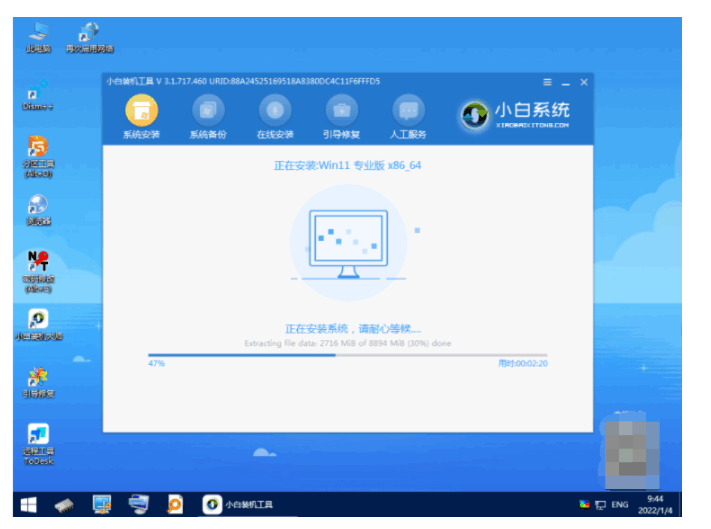Open the magnifier document taskbar icon
This screenshot has height=529, width=711.
point(175,504)
